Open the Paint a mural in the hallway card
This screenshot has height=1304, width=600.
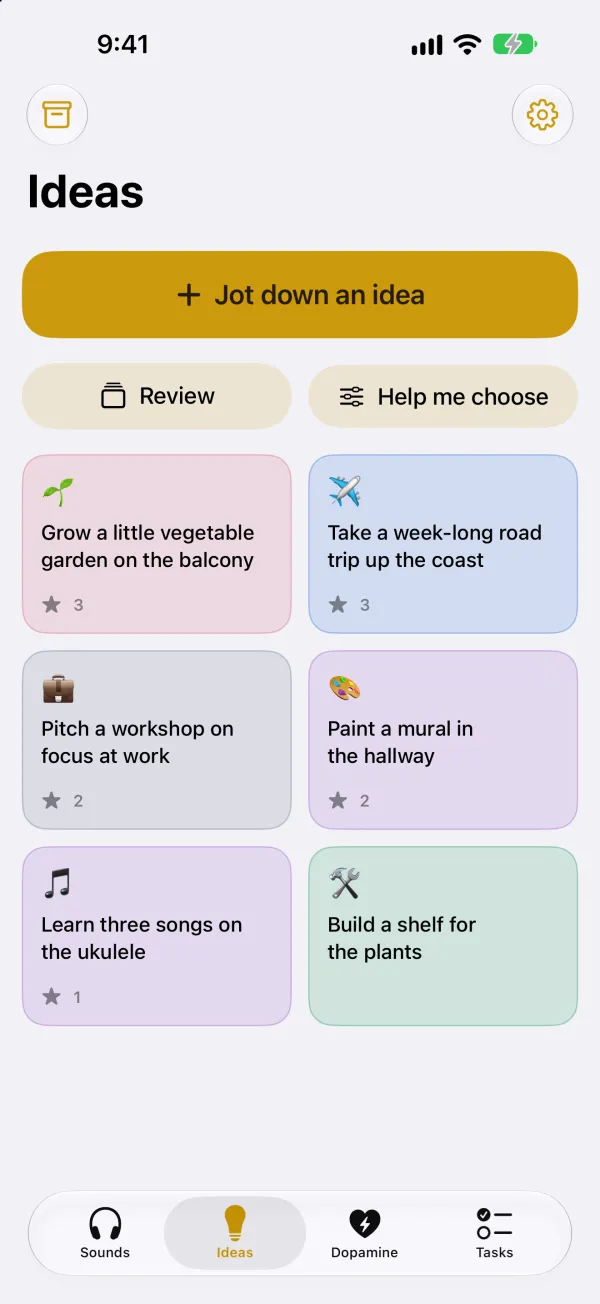tap(443, 740)
